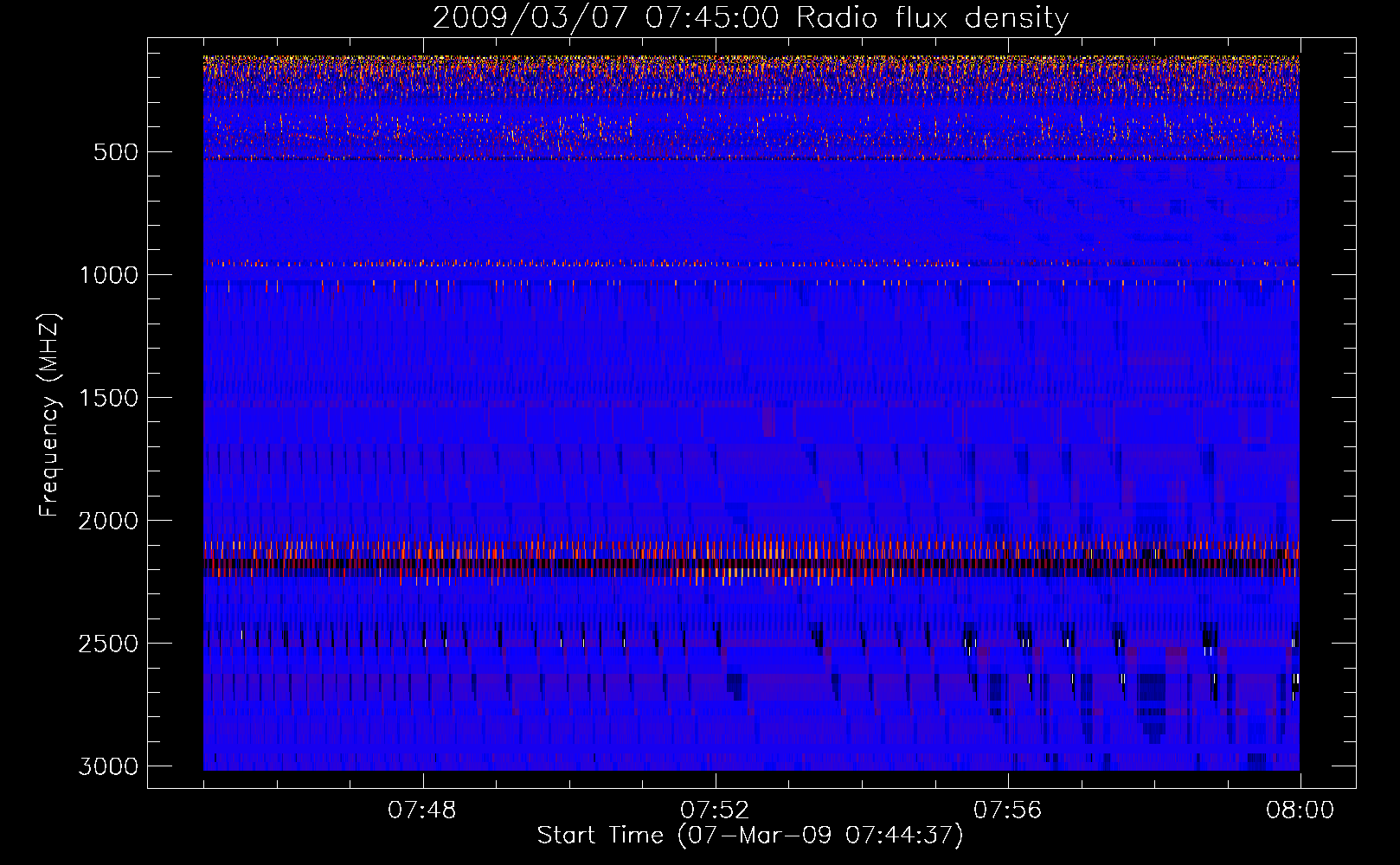The height and width of the screenshot is (865, 1400).
Task: Click the 07:48 time axis label
Action: coord(422,811)
